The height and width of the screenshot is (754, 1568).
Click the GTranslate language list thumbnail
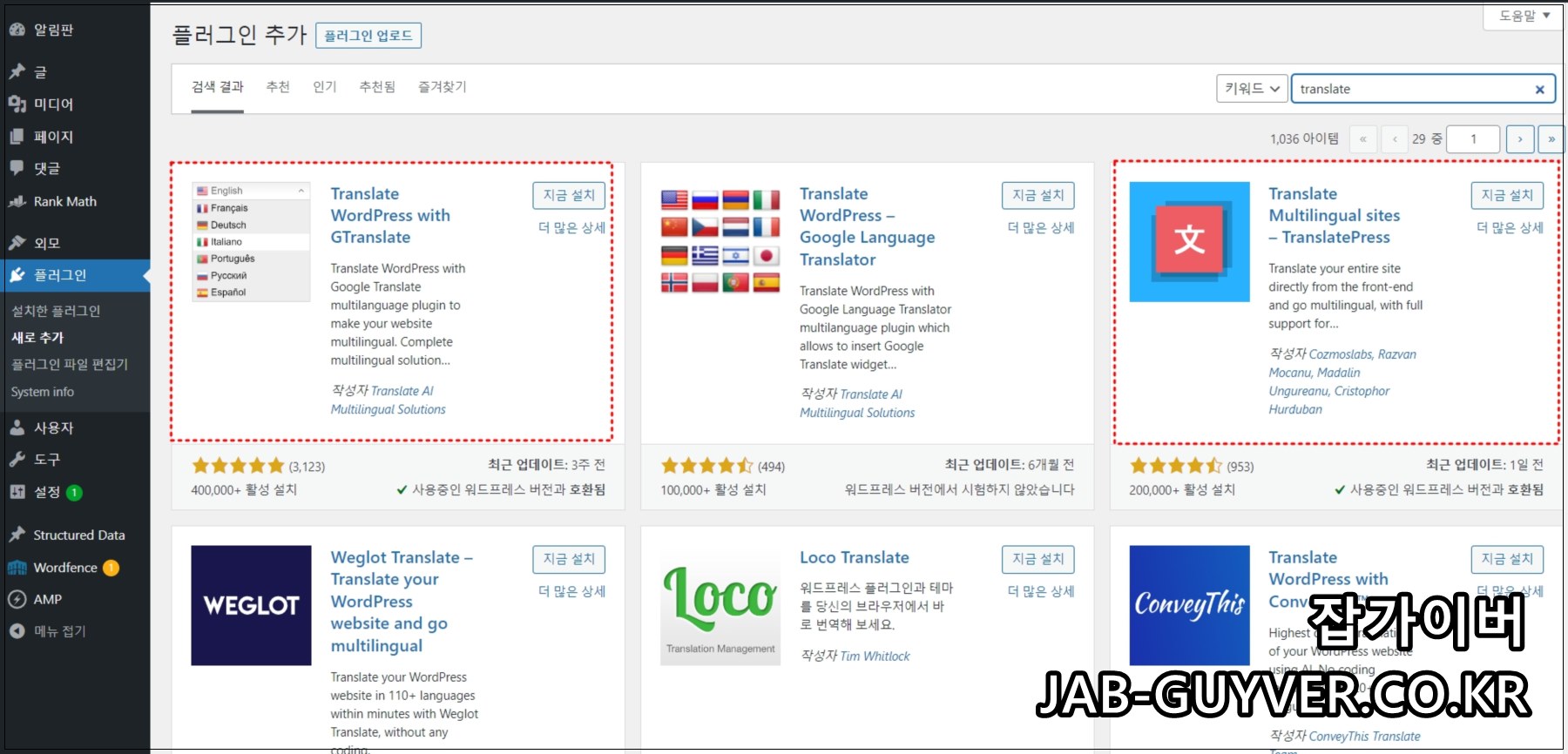pos(251,241)
